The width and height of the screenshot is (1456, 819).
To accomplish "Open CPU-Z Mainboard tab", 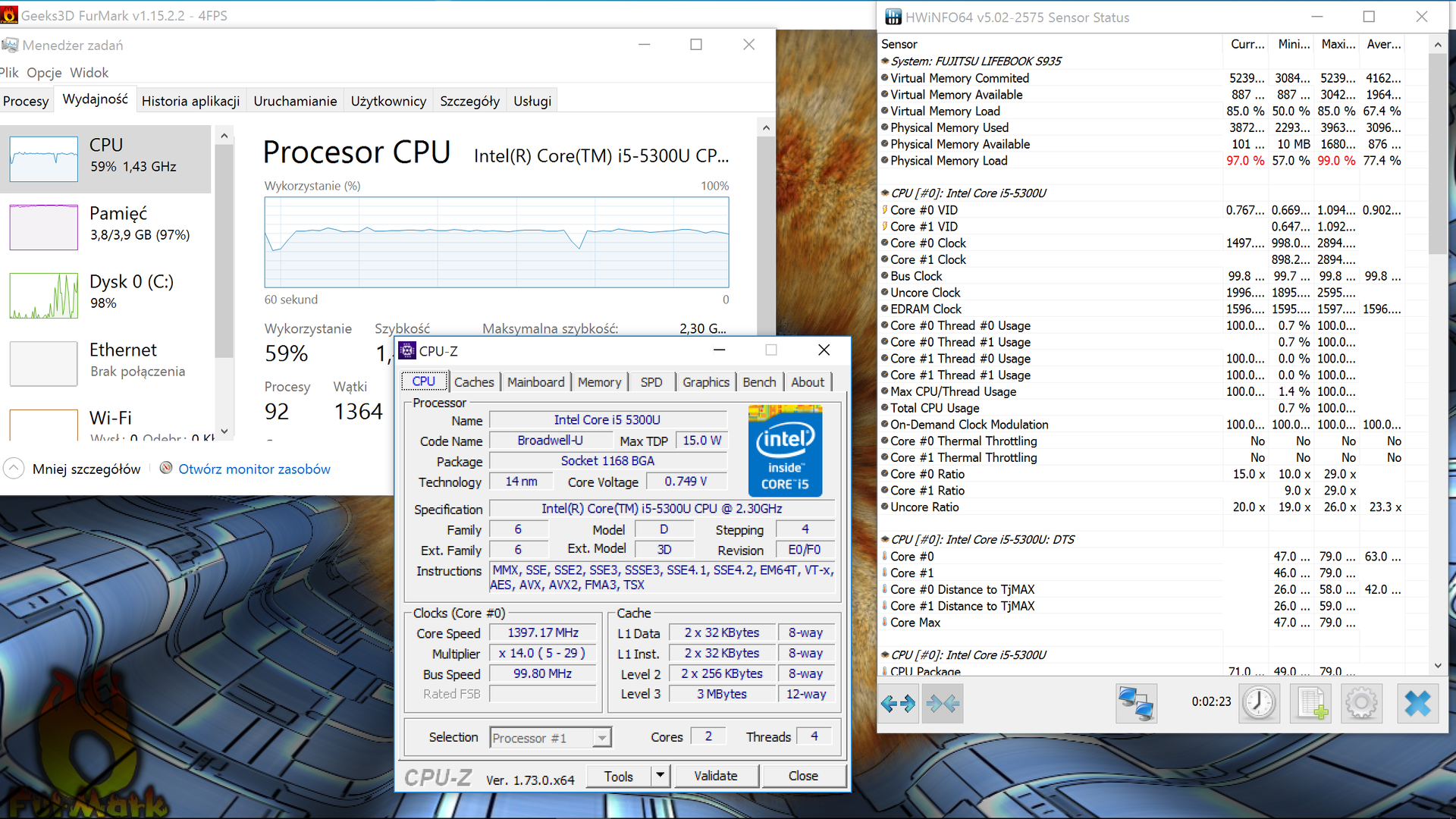I will 536,382.
